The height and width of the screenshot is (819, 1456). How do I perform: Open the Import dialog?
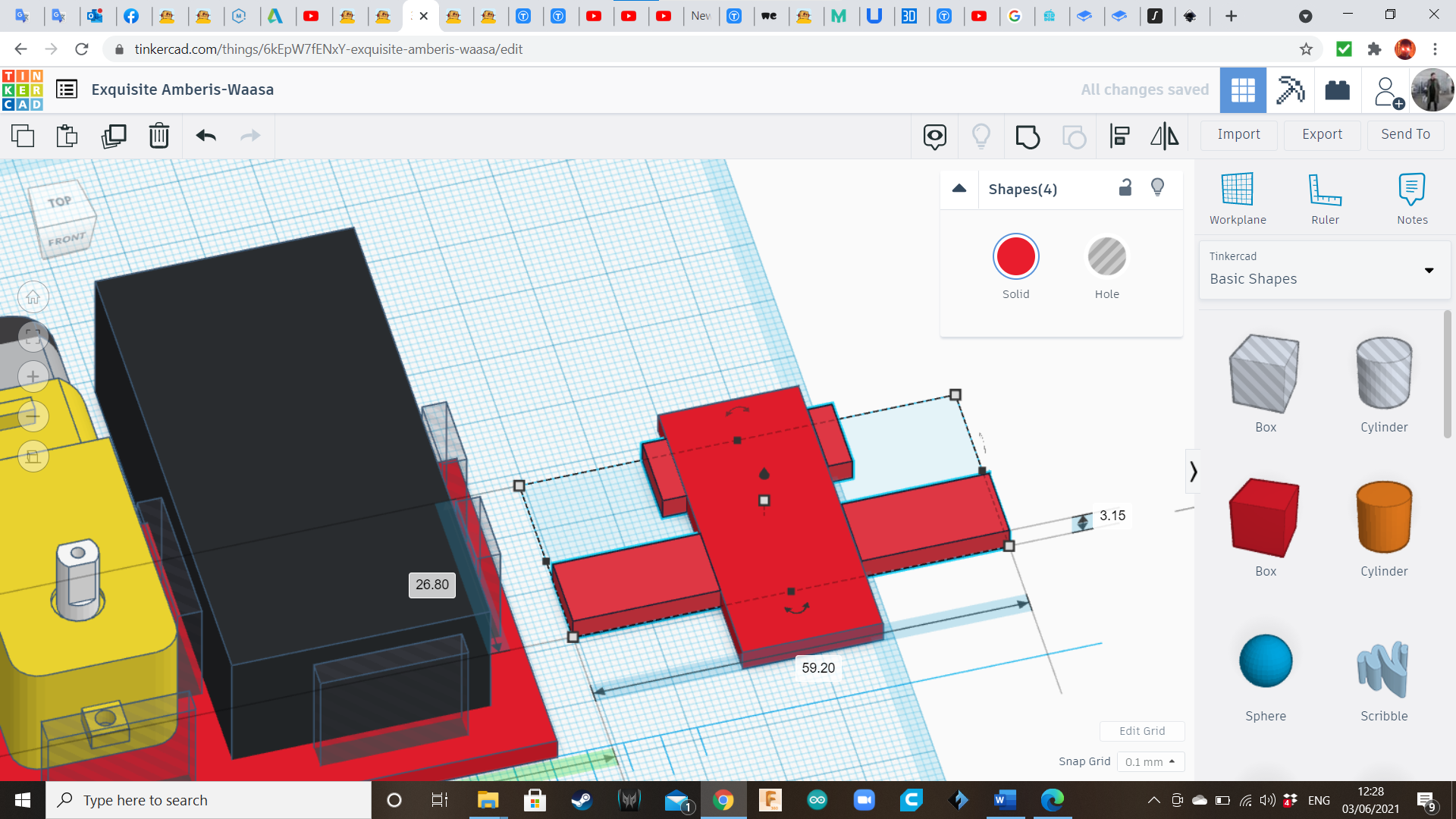(1238, 134)
